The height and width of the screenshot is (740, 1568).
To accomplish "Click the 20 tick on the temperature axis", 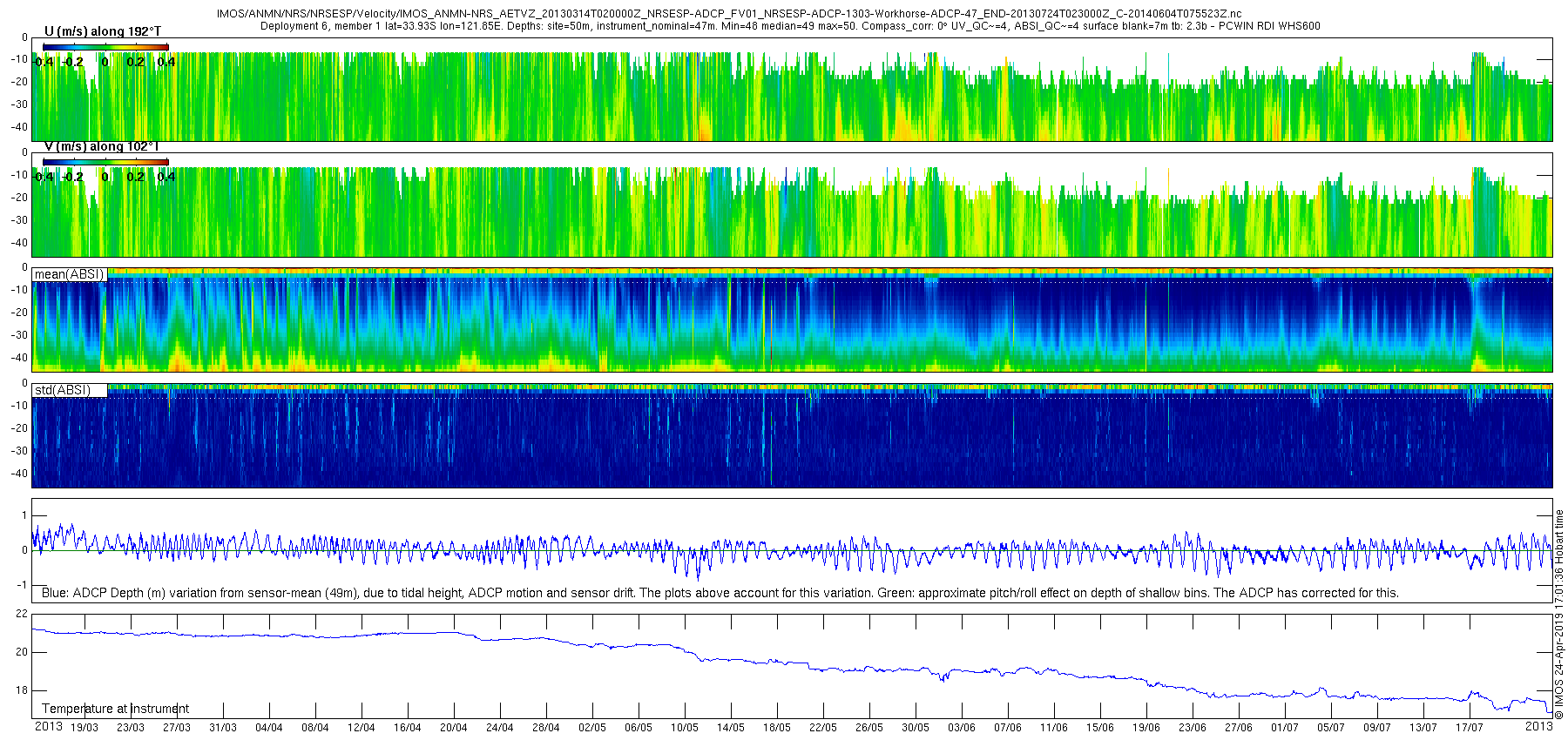I will (x=22, y=652).
